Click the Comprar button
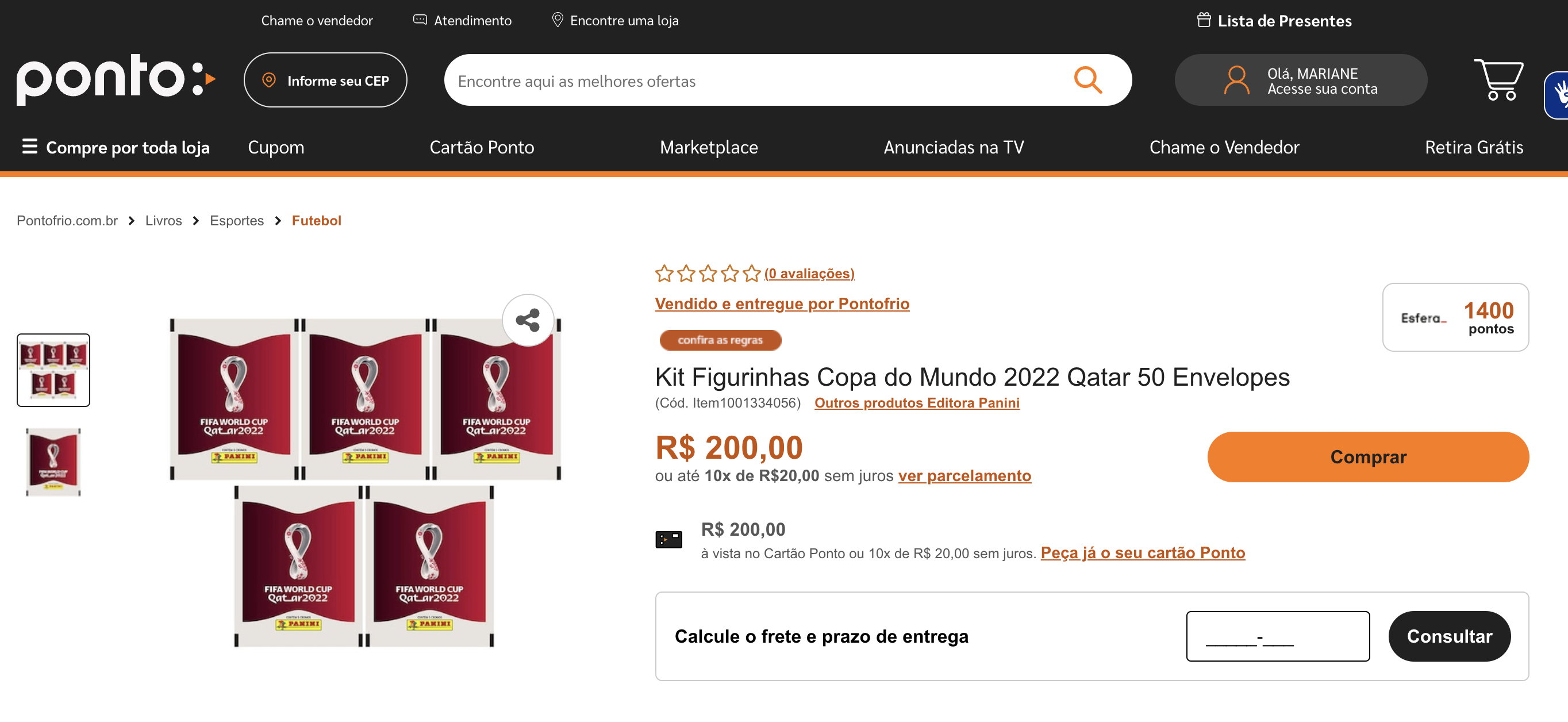The image size is (1568, 722). [1368, 457]
